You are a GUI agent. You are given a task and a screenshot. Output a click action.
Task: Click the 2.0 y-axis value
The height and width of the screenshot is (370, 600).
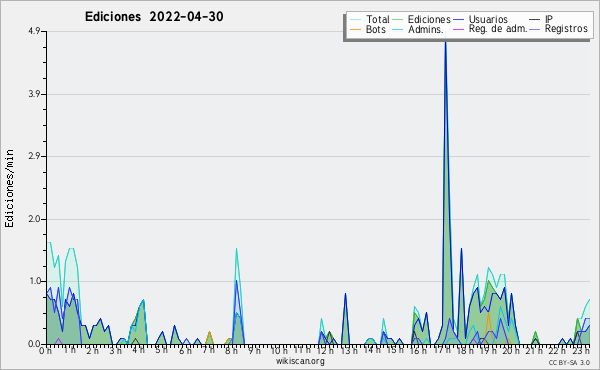point(34,219)
